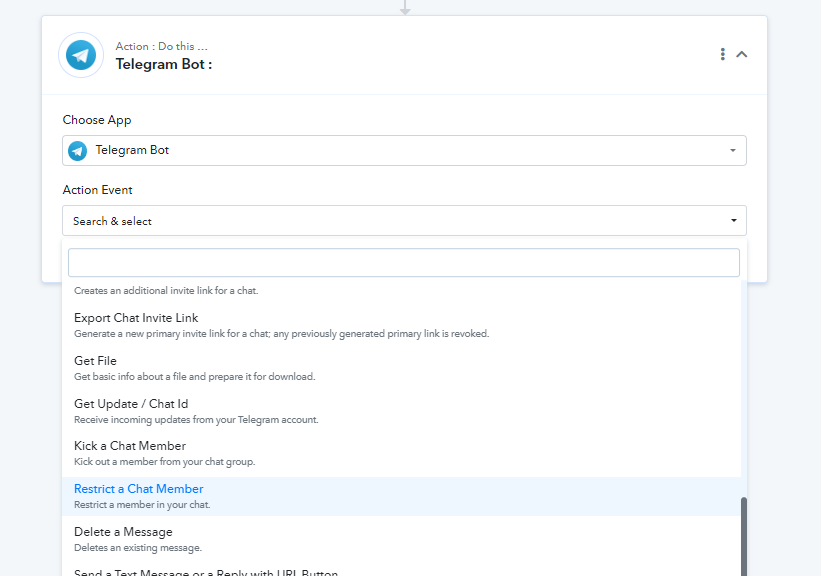Click the Action Event dropdown caret
821x576 pixels.
click(x=734, y=220)
